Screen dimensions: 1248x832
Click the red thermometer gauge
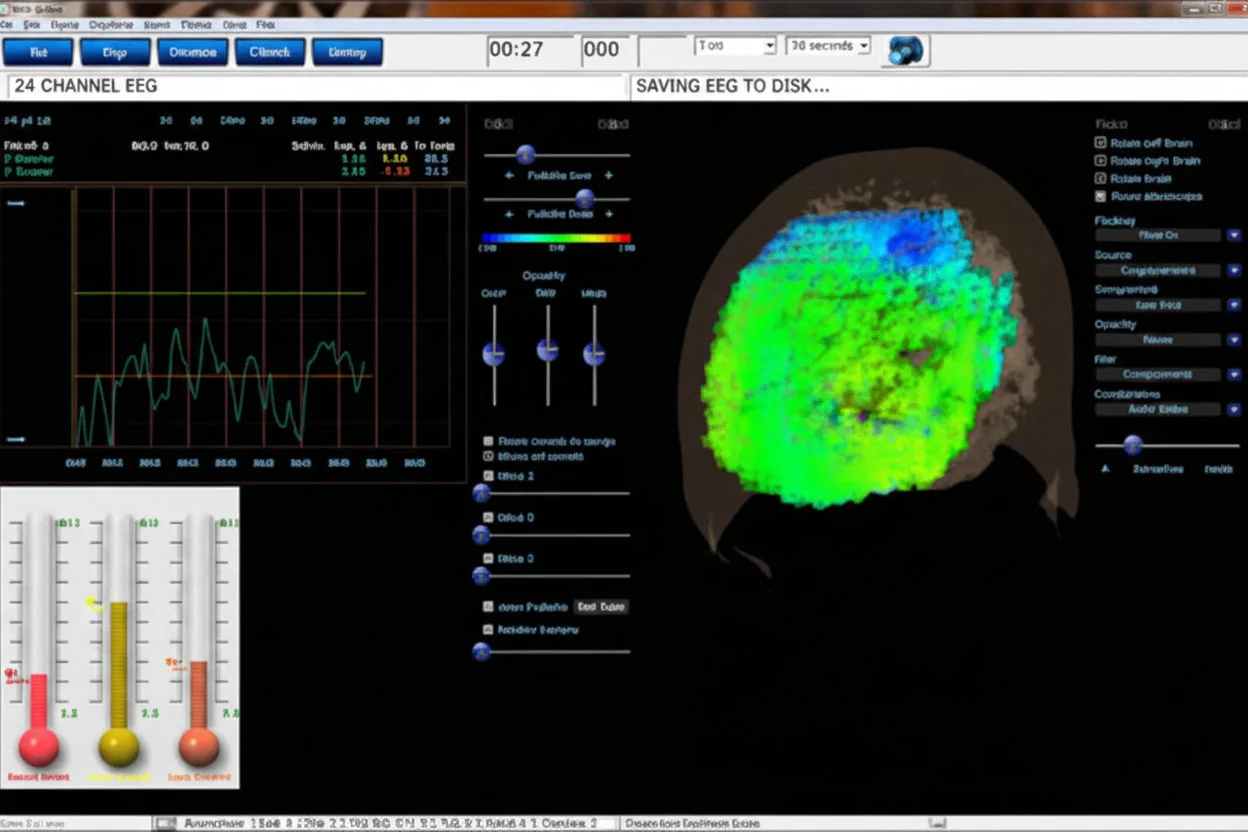pyautogui.click(x=39, y=640)
